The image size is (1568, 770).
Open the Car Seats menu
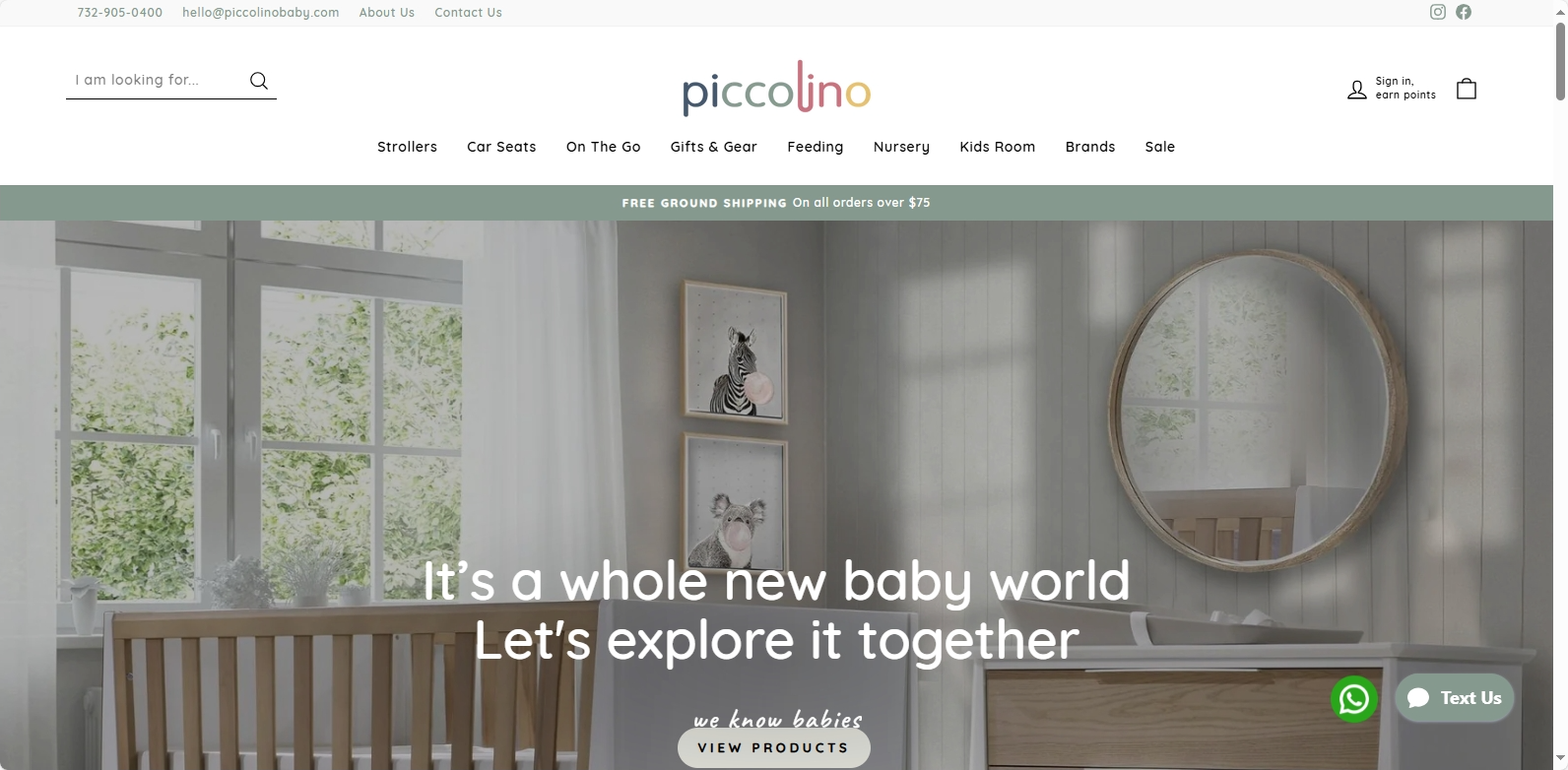tap(501, 147)
